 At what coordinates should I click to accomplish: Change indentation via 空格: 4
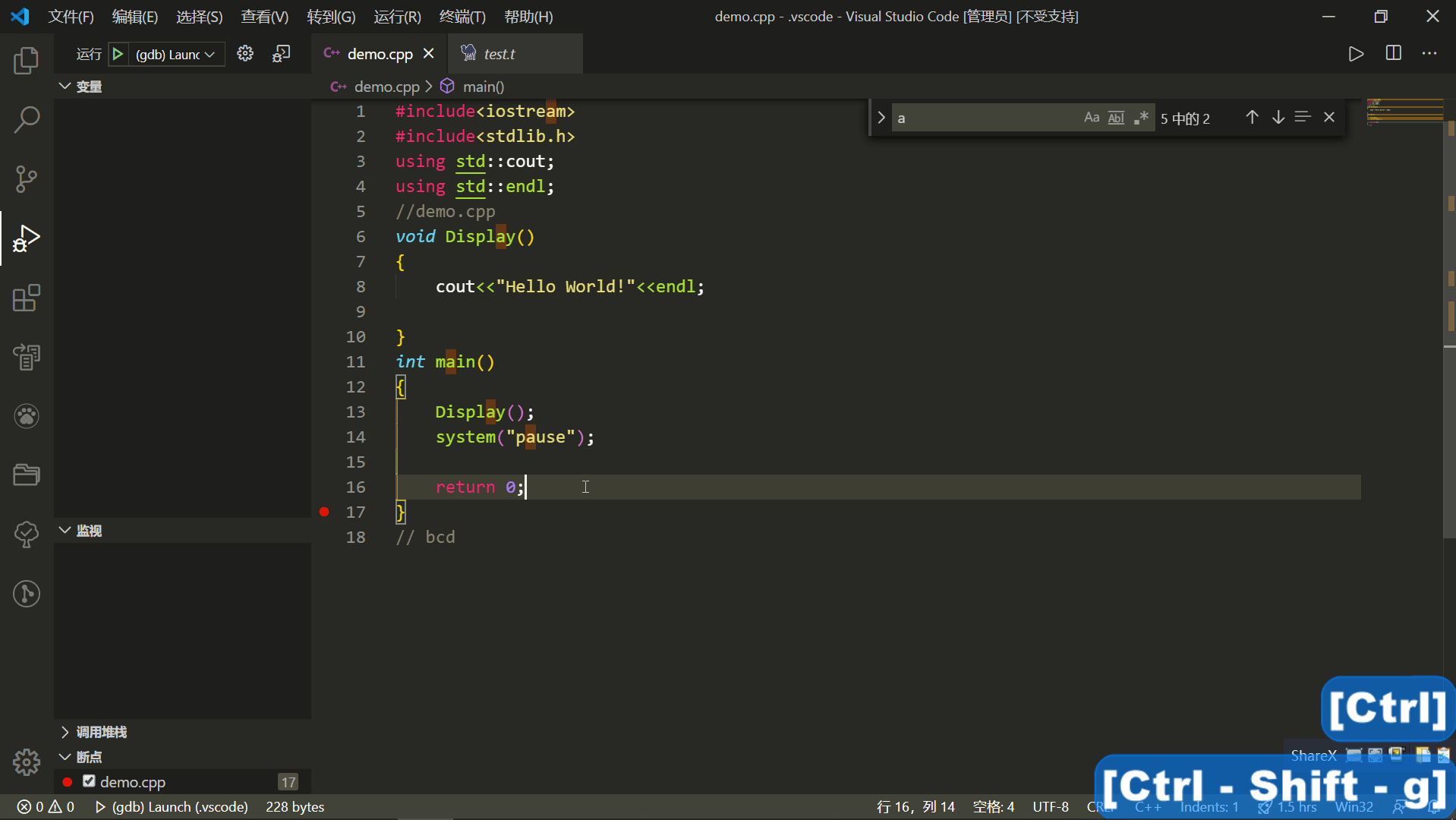[994, 806]
